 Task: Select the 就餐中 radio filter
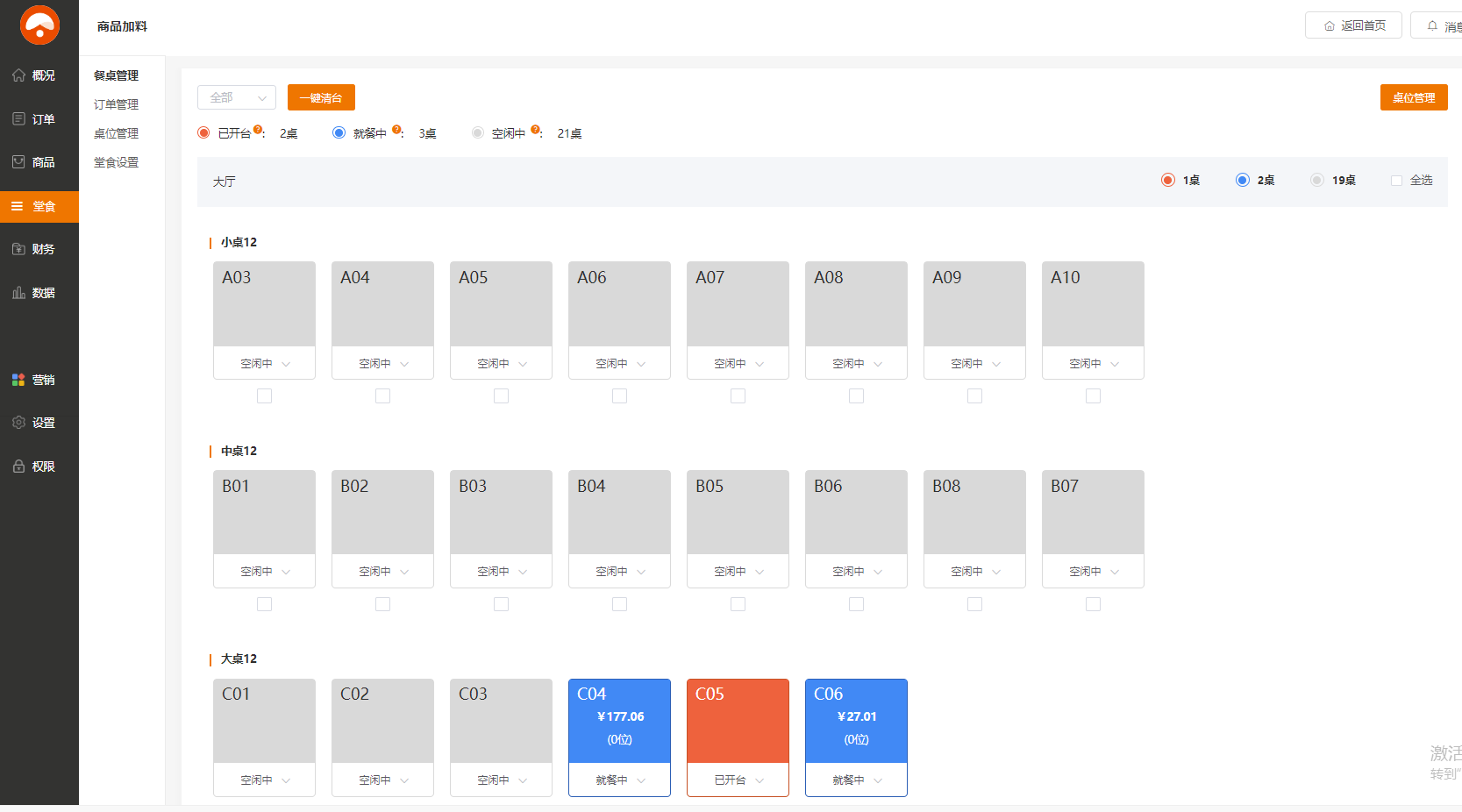(339, 133)
